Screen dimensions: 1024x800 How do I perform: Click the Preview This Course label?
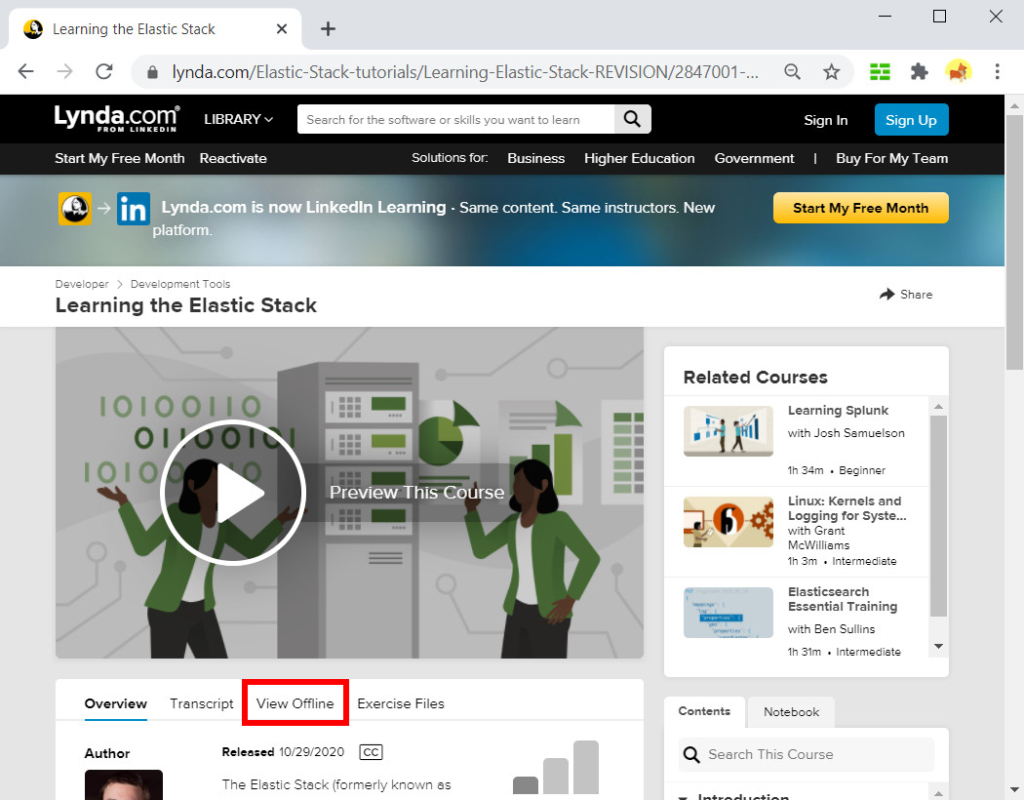(x=417, y=492)
